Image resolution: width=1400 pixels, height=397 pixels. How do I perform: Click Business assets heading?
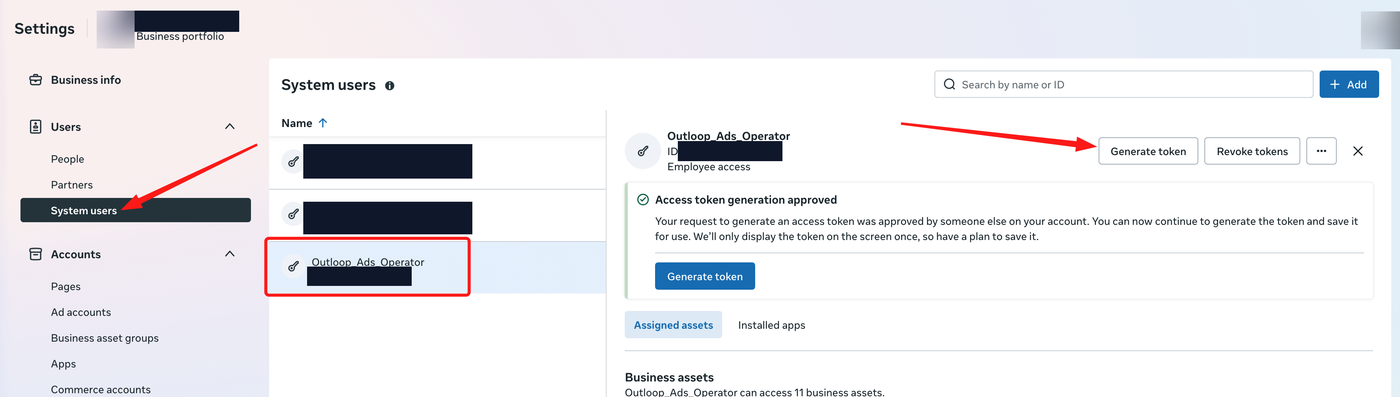tap(669, 377)
